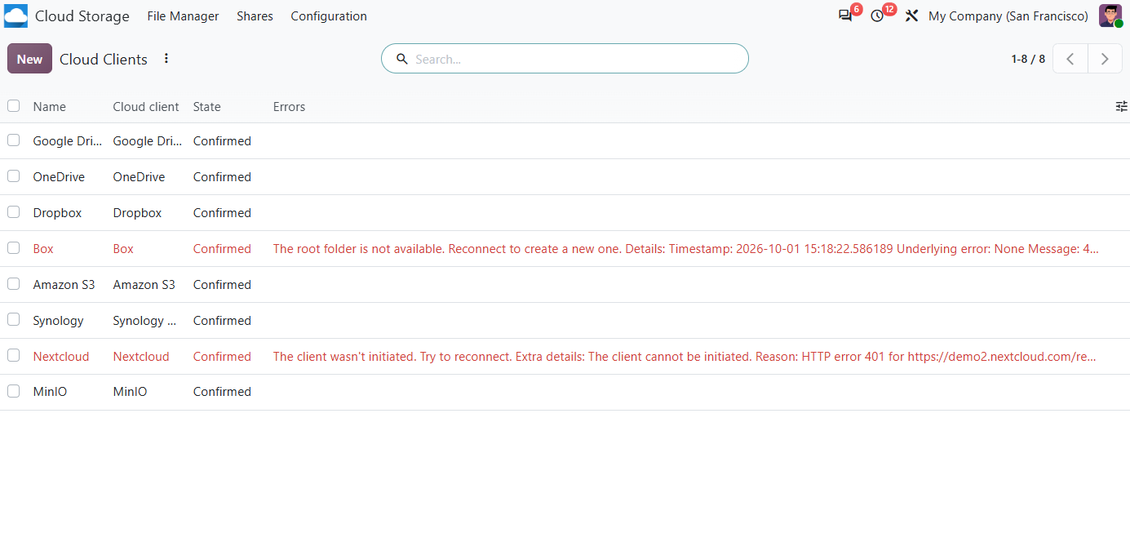Check the Nextcloud row checkbox
The height and width of the screenshot is (560, 1130).
point(14,355)
